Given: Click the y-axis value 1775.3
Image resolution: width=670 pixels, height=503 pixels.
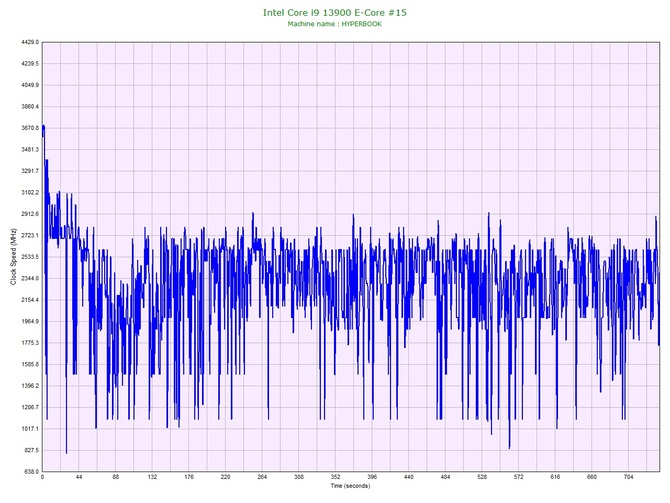Looking at the screenshot, I should coord(30,343).
